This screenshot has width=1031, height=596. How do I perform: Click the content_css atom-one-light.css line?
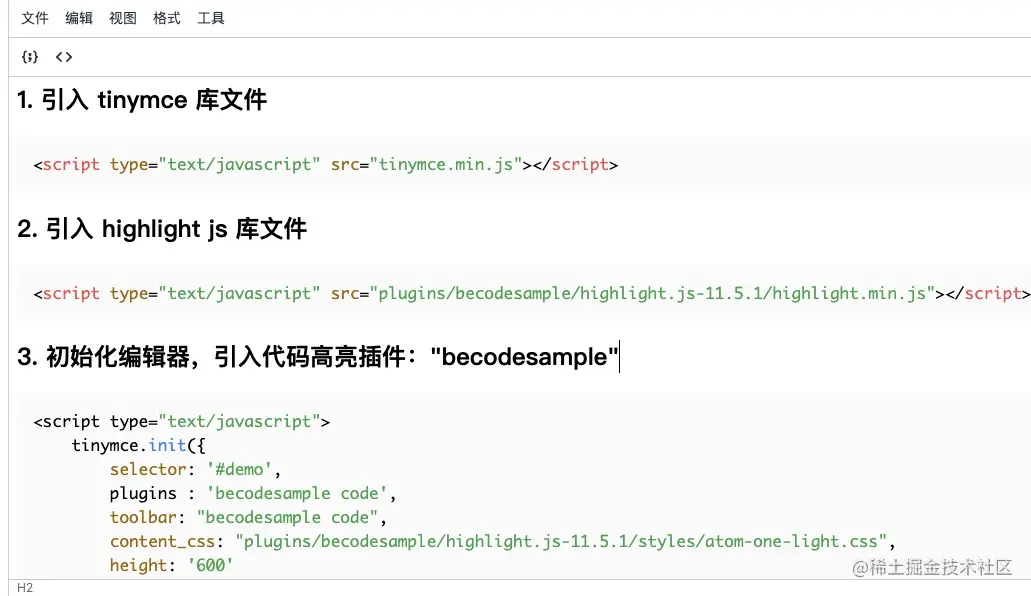502,541
